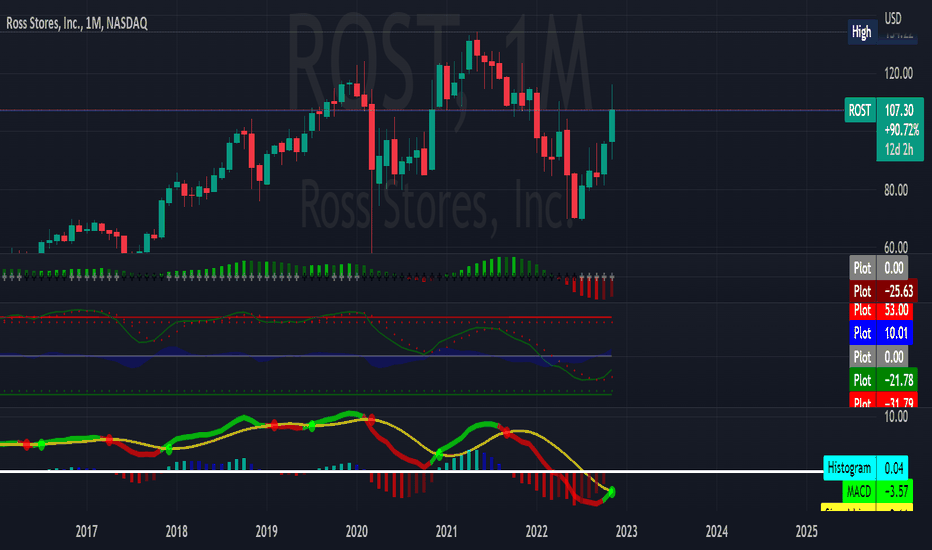Click the 2023 label on time axis
The width and height of the screenshot is (932, 550).
tap(626, 531)
